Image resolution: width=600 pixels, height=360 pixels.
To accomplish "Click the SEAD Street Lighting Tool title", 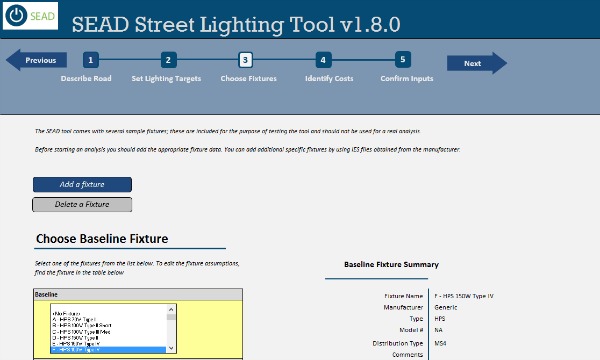I will [x=236, y=24].
